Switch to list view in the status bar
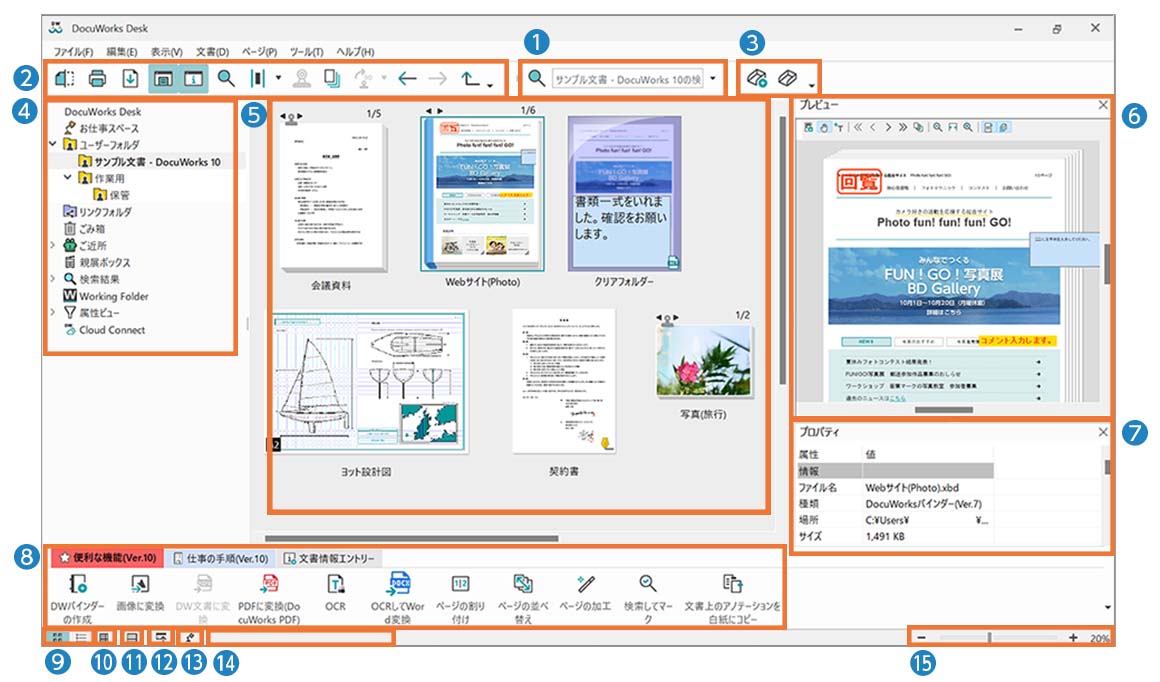The image size is (1160, 682). (81, 637)
